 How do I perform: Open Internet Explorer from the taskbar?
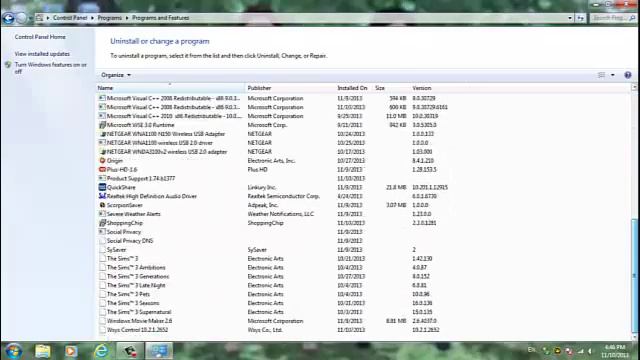pos(101,351)
